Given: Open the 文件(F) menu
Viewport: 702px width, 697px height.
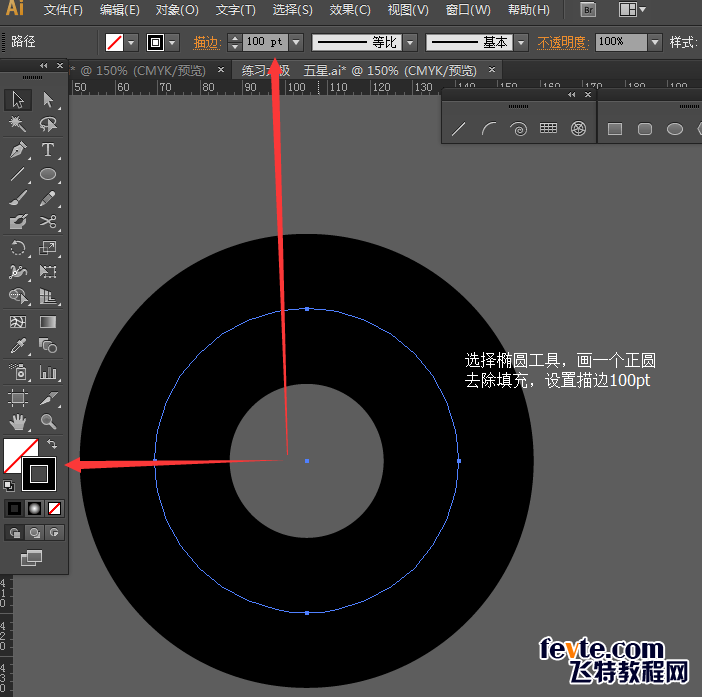Looking at the screenshot, I should [x=63, y=10].
